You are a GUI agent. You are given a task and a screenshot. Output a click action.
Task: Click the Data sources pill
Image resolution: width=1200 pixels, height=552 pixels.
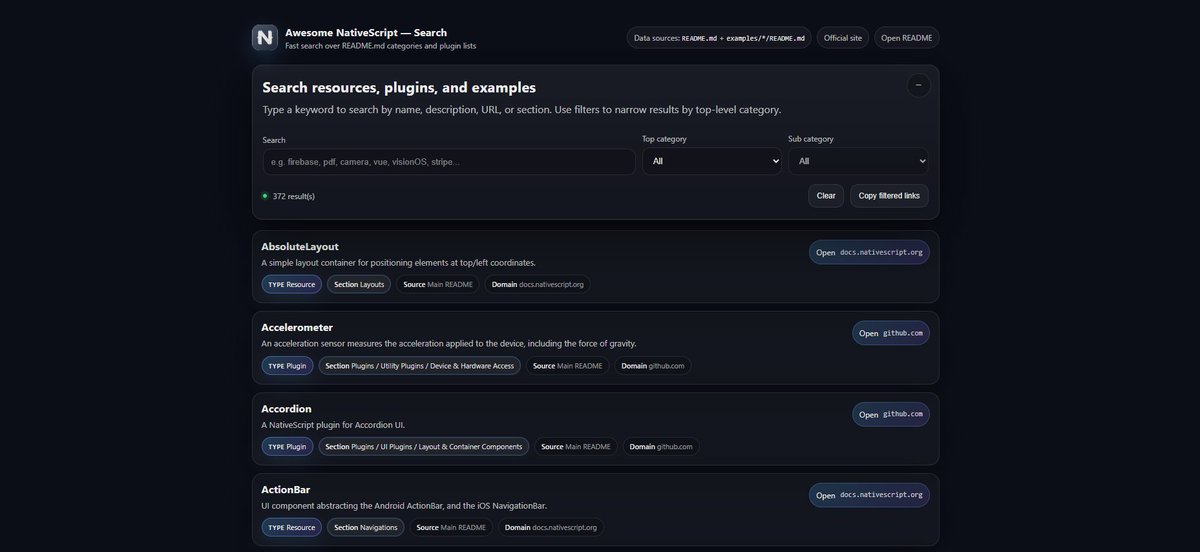[x=719, y=38]
